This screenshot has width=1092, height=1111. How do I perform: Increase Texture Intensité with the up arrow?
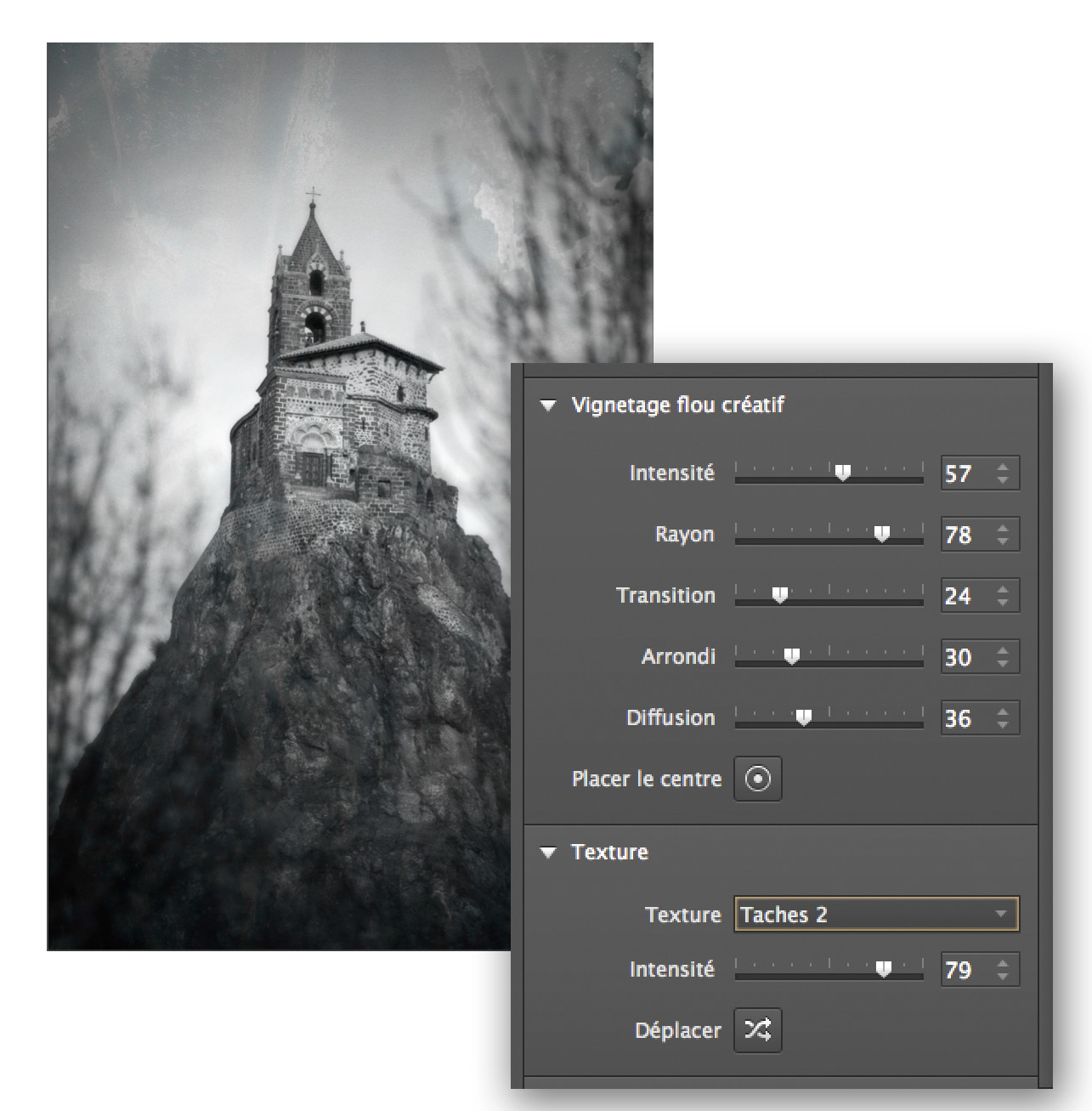tap(1004, 962)
